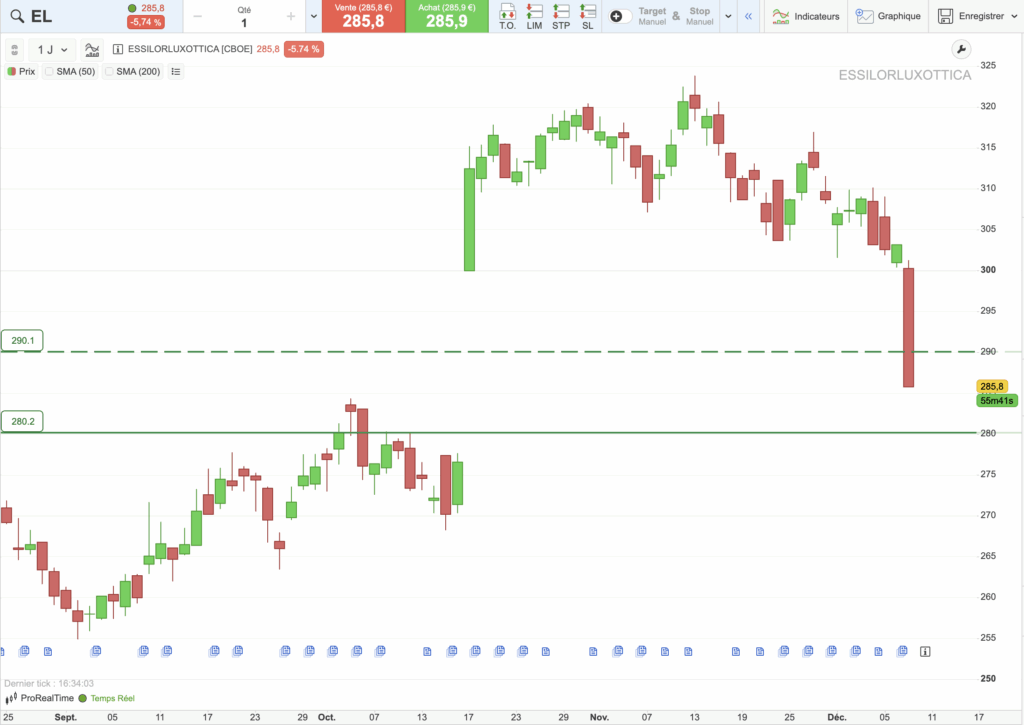Click the chart style icon beside timeframe
The width and height of the screenshot is (1024, 725).
[x=92, y=49]
